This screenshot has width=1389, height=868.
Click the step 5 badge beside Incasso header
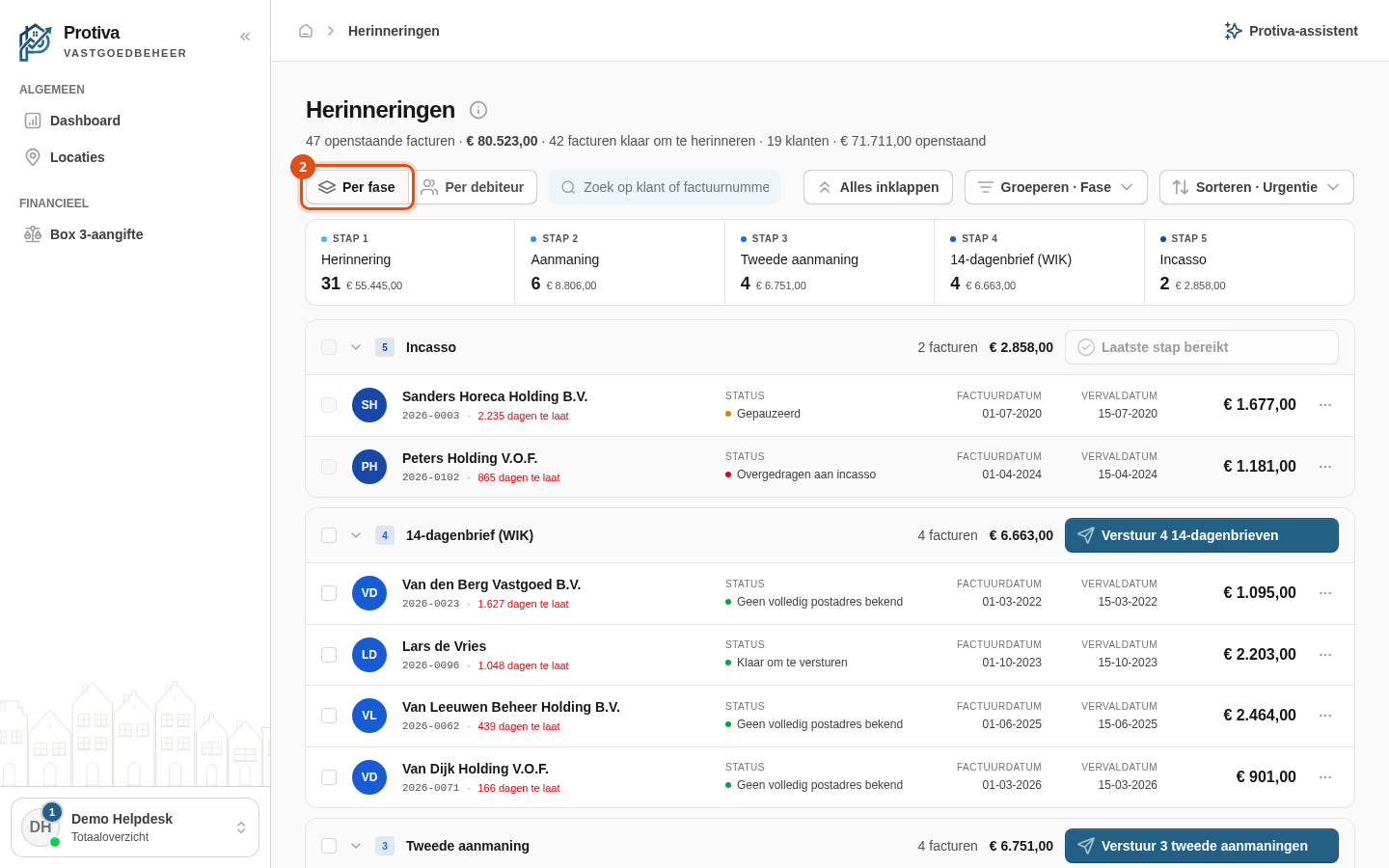(385, 347)
